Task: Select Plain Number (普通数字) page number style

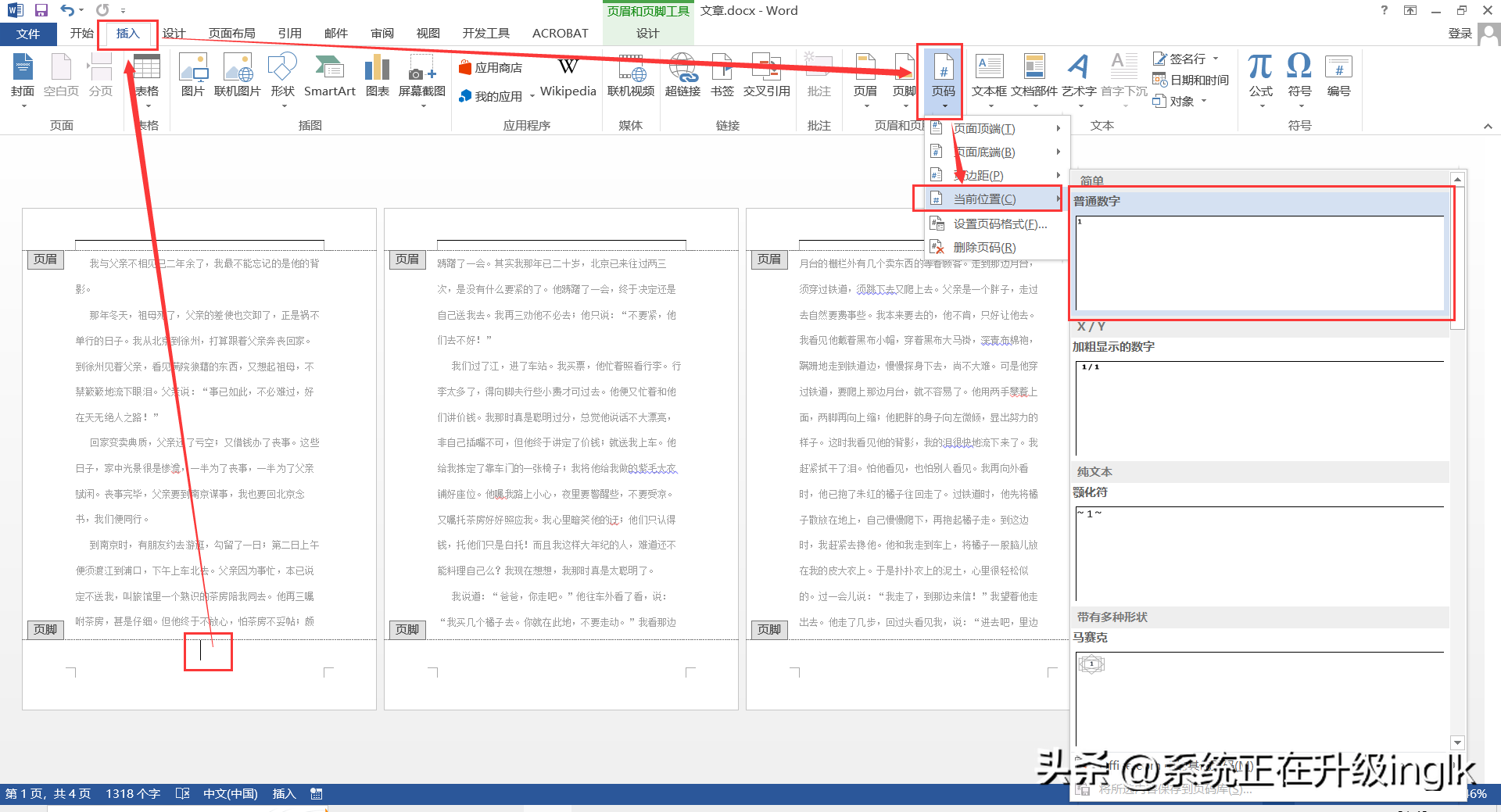Action: coord(1259,252)
